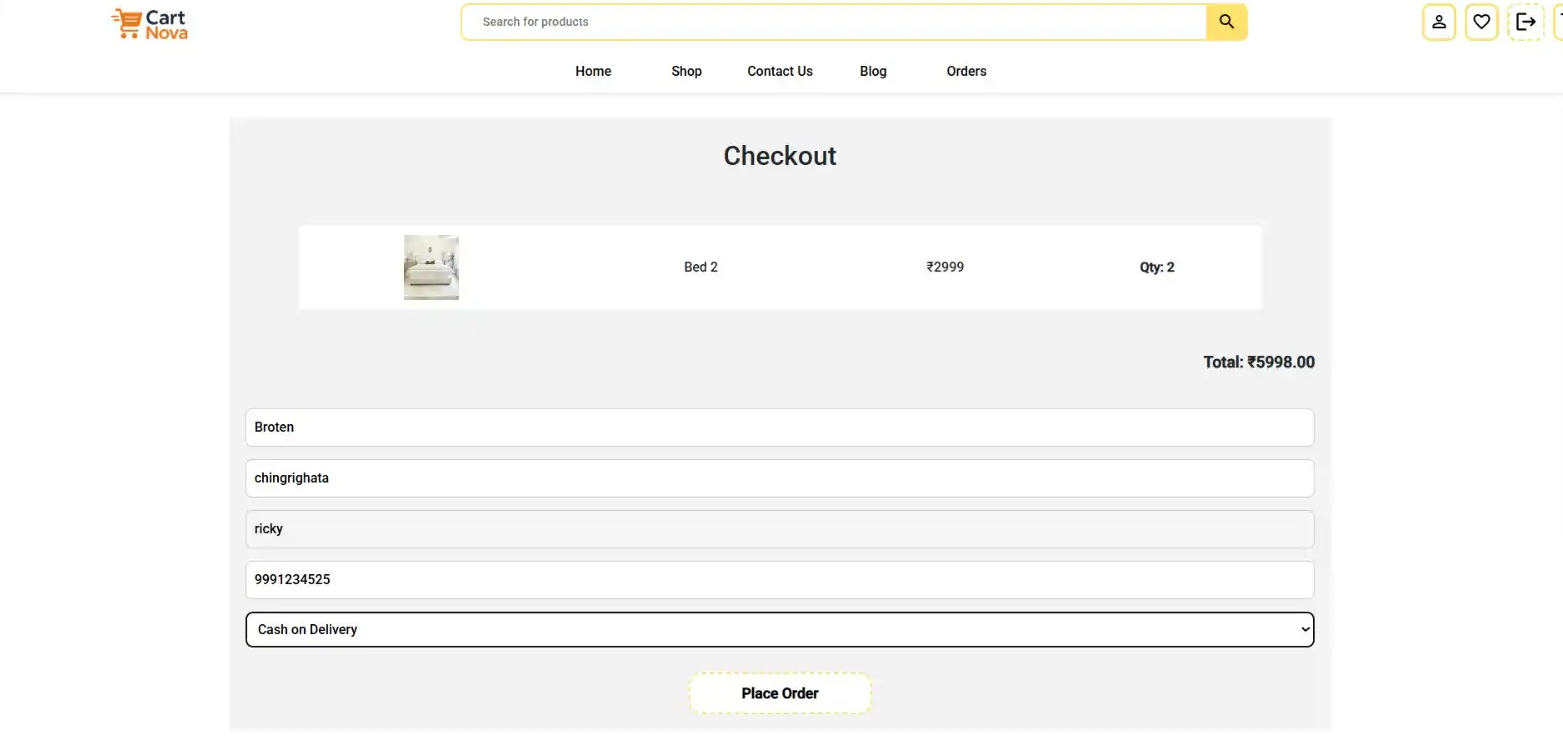1563x736 pixels.
Task: Expand the Cash on Delivery payment dropdown
Action: pyautogui.click(x=779, y=630)
